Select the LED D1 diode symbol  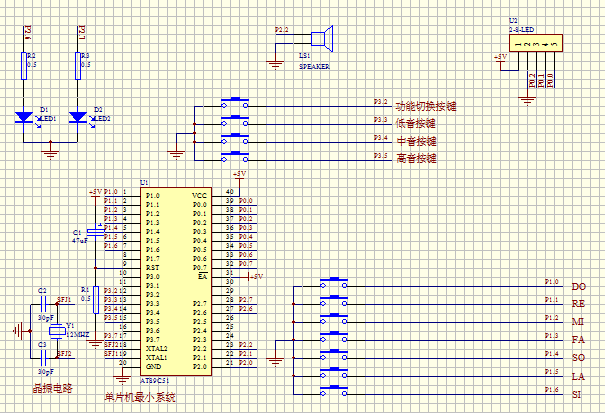(x=24, y=117)
